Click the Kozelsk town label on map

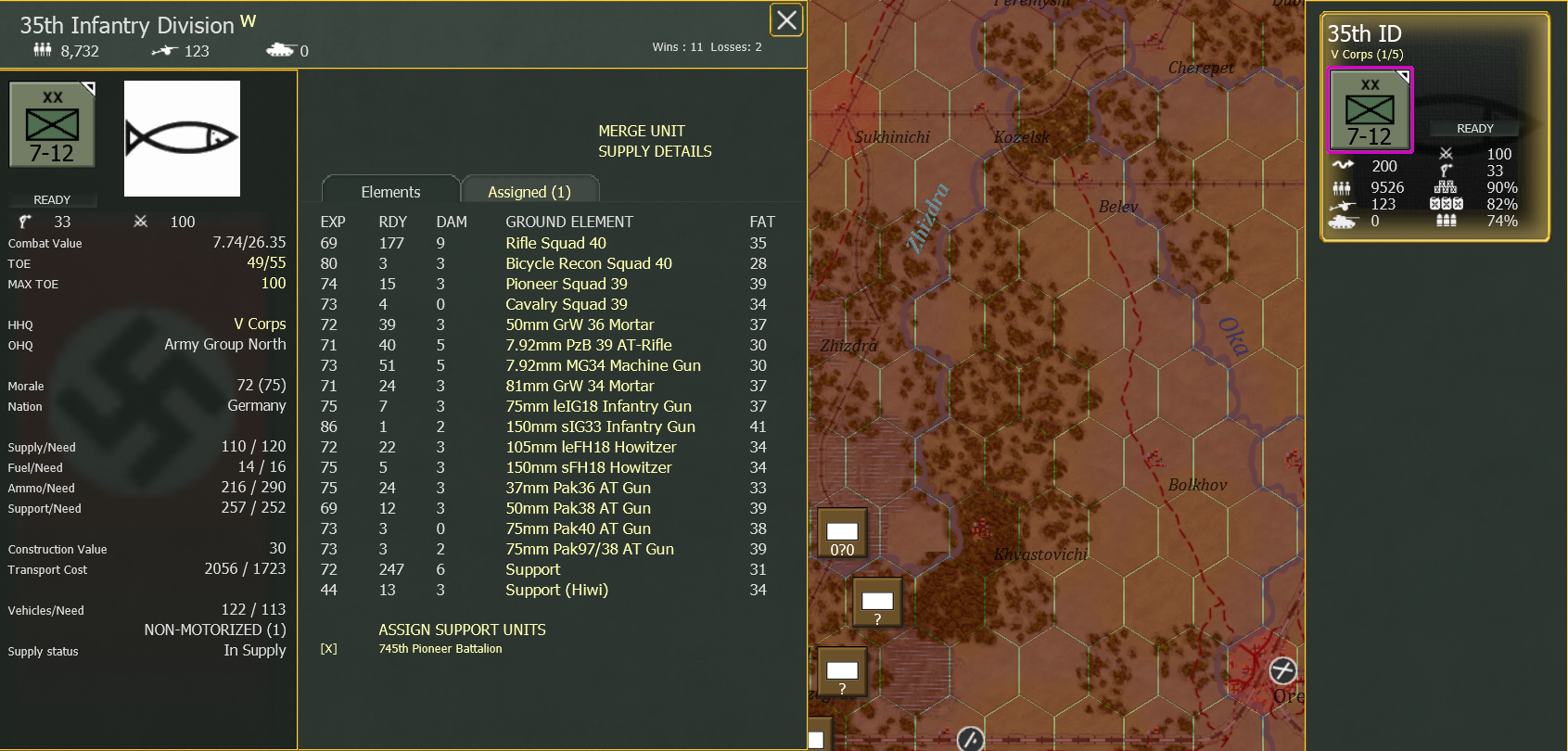pos(1021,137)
